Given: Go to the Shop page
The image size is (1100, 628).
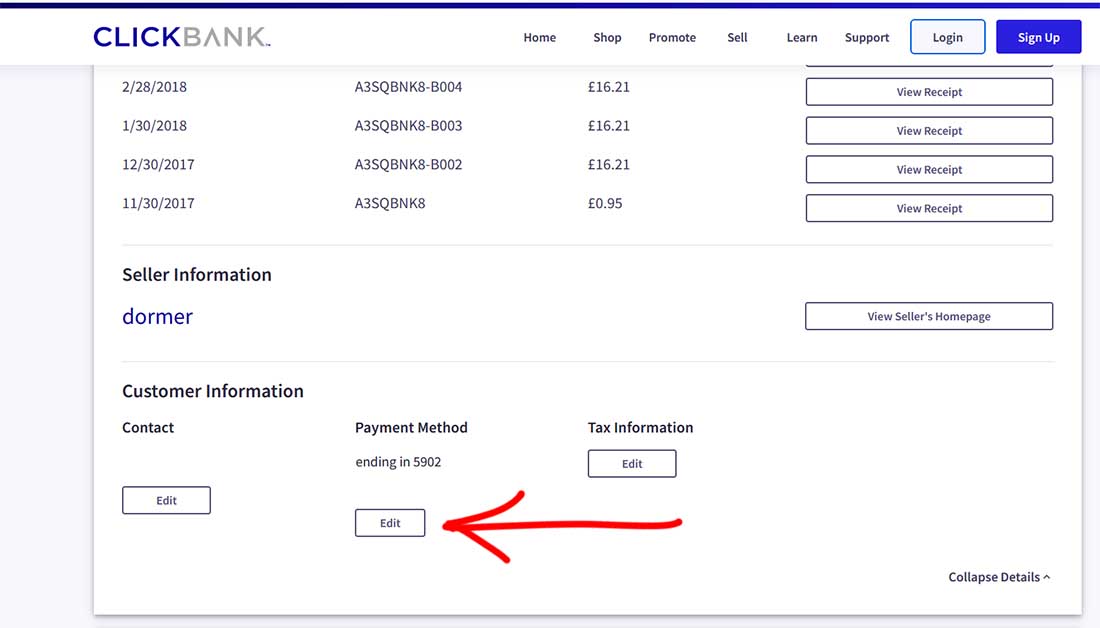Looking at the screenshot, I should pyautogui.click(x=607, y=37).
